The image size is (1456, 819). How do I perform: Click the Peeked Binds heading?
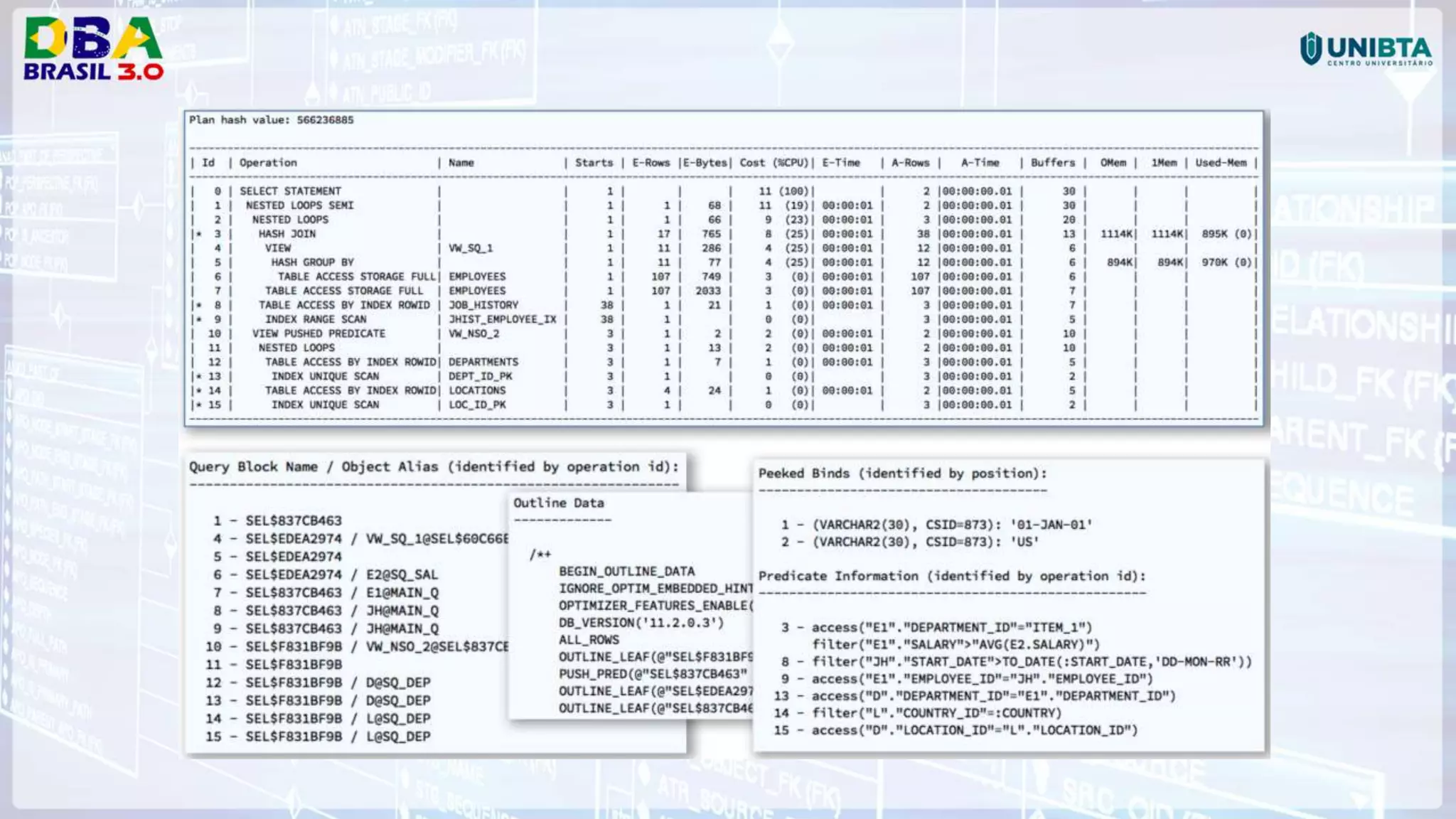(902, 473)
